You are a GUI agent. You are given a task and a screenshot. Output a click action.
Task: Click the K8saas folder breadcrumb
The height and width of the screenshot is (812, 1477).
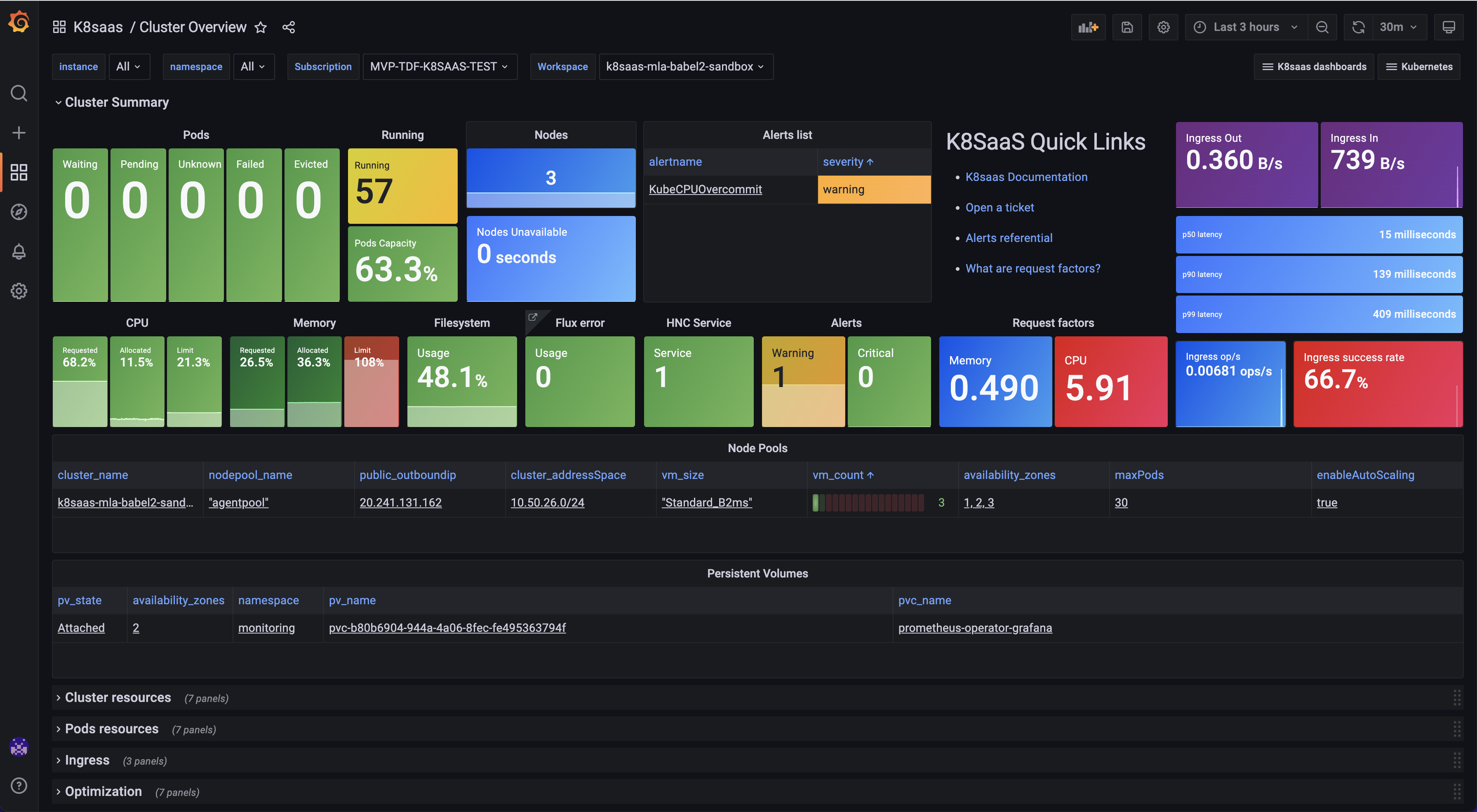click(x=98, y=27)
